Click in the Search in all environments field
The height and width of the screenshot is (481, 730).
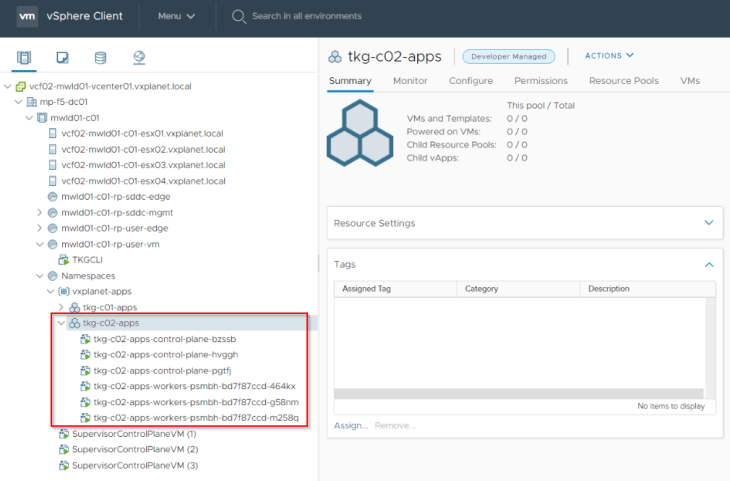coord(307,16)
